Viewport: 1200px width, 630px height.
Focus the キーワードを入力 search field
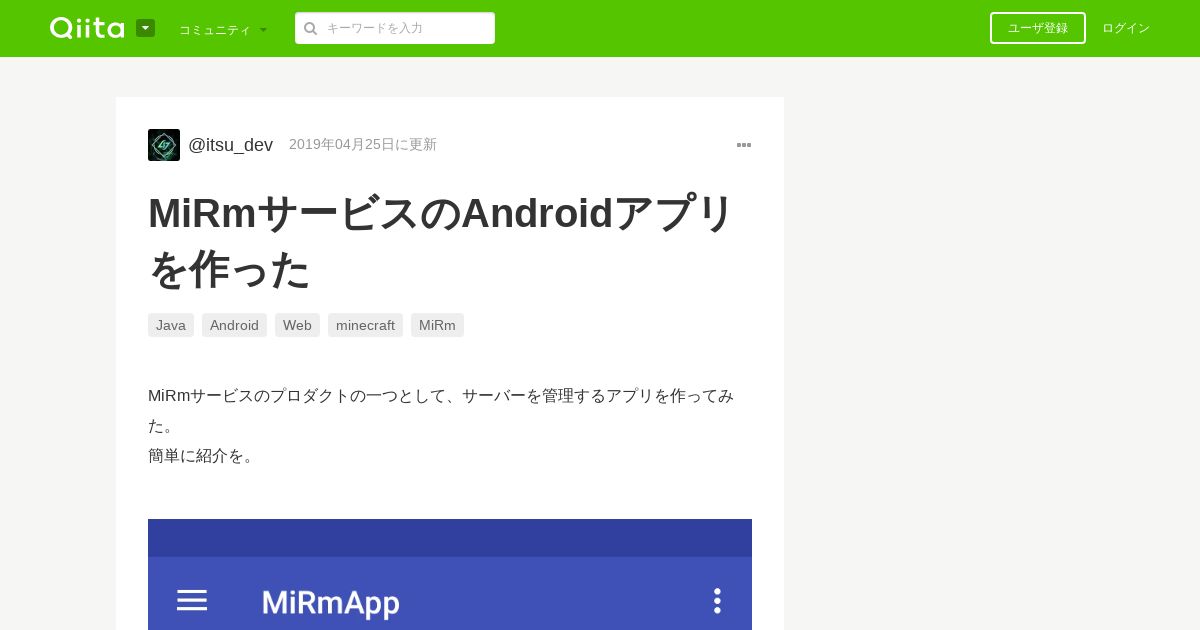tap(395, 28)
